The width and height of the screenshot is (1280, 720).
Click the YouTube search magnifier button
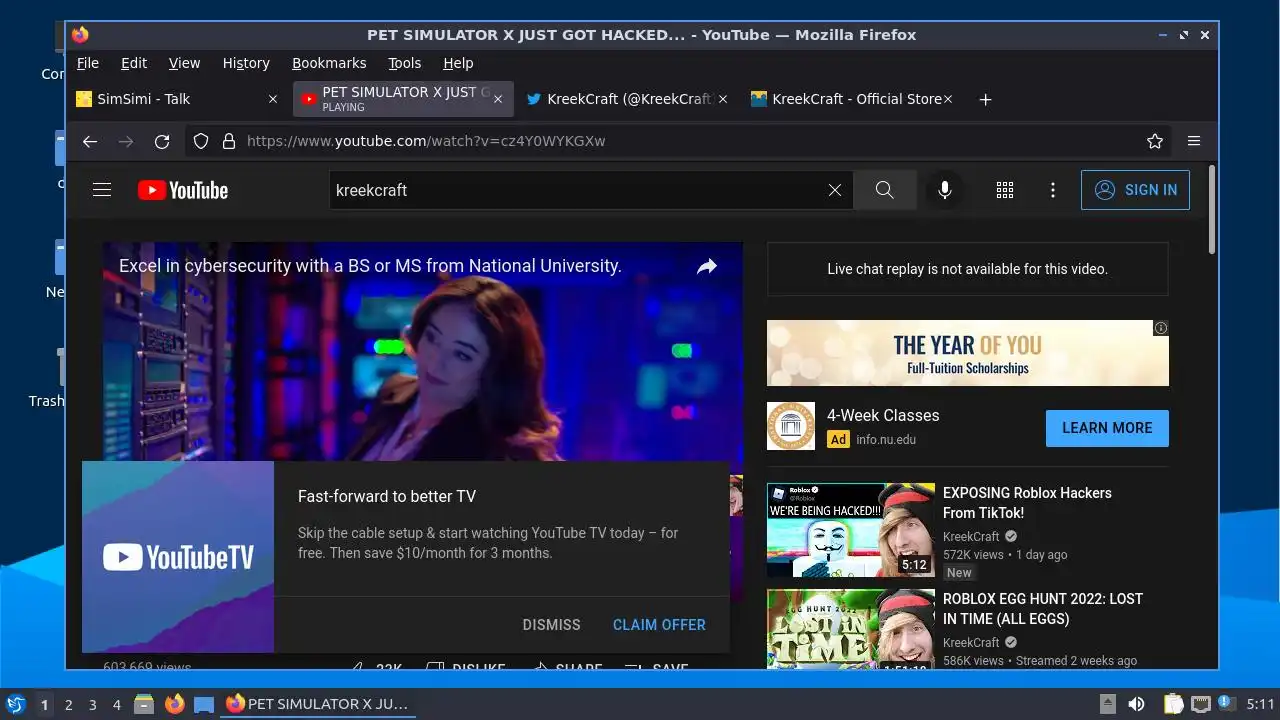click(885, 190)
